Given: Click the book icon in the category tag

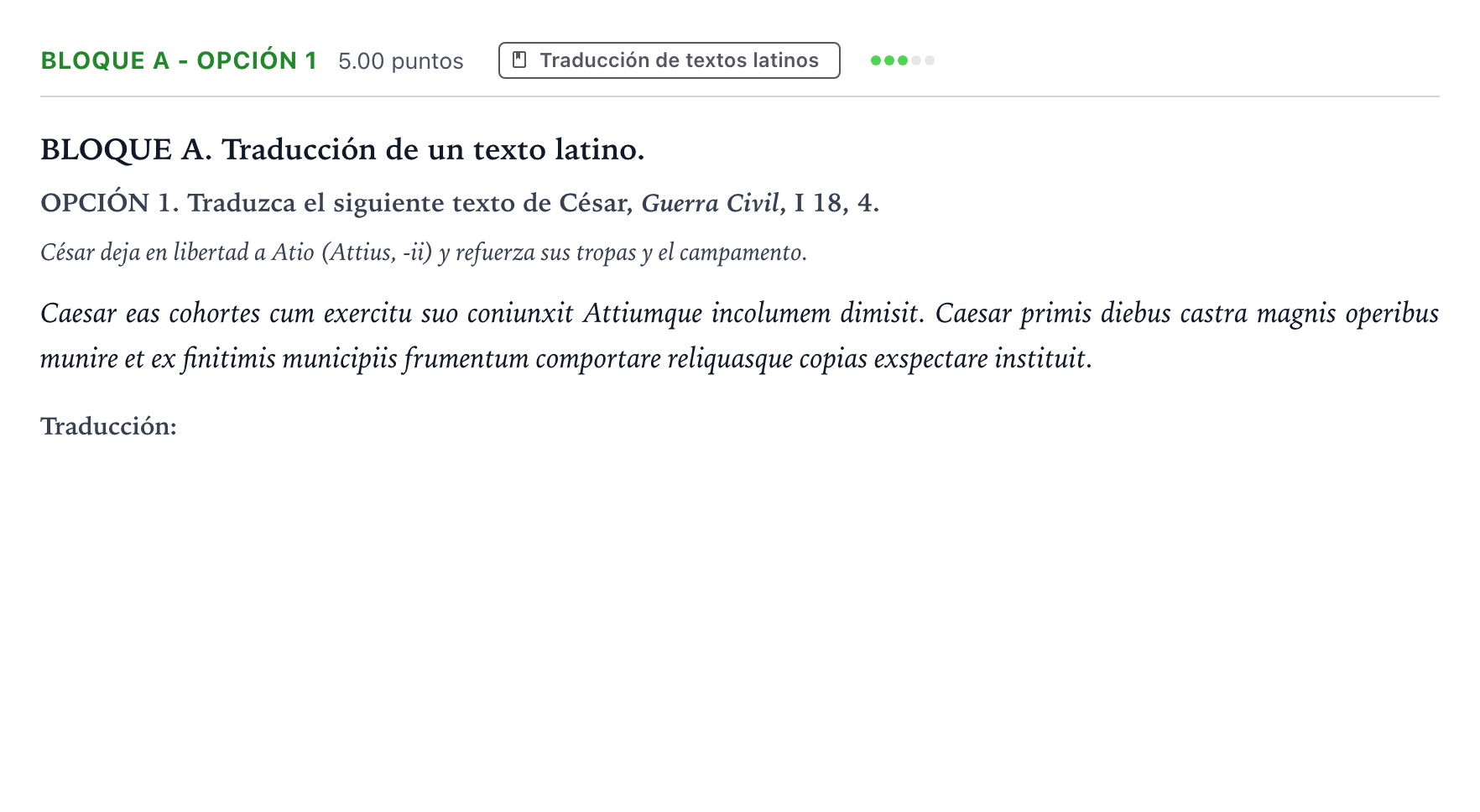Looking at the screenshot, I should (x=519, y=60).
